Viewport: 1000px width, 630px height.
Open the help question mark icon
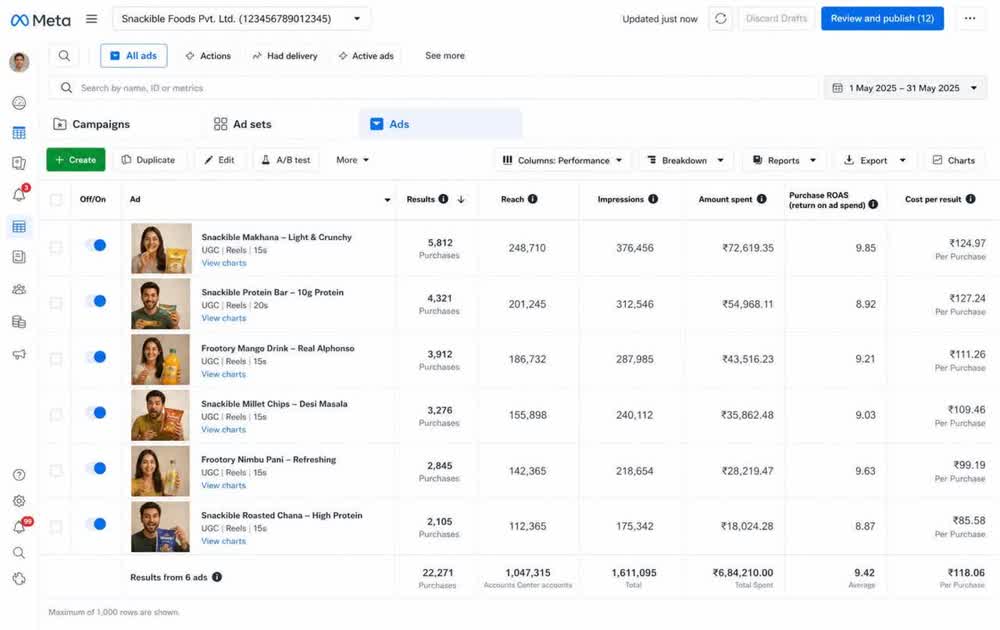19,475
